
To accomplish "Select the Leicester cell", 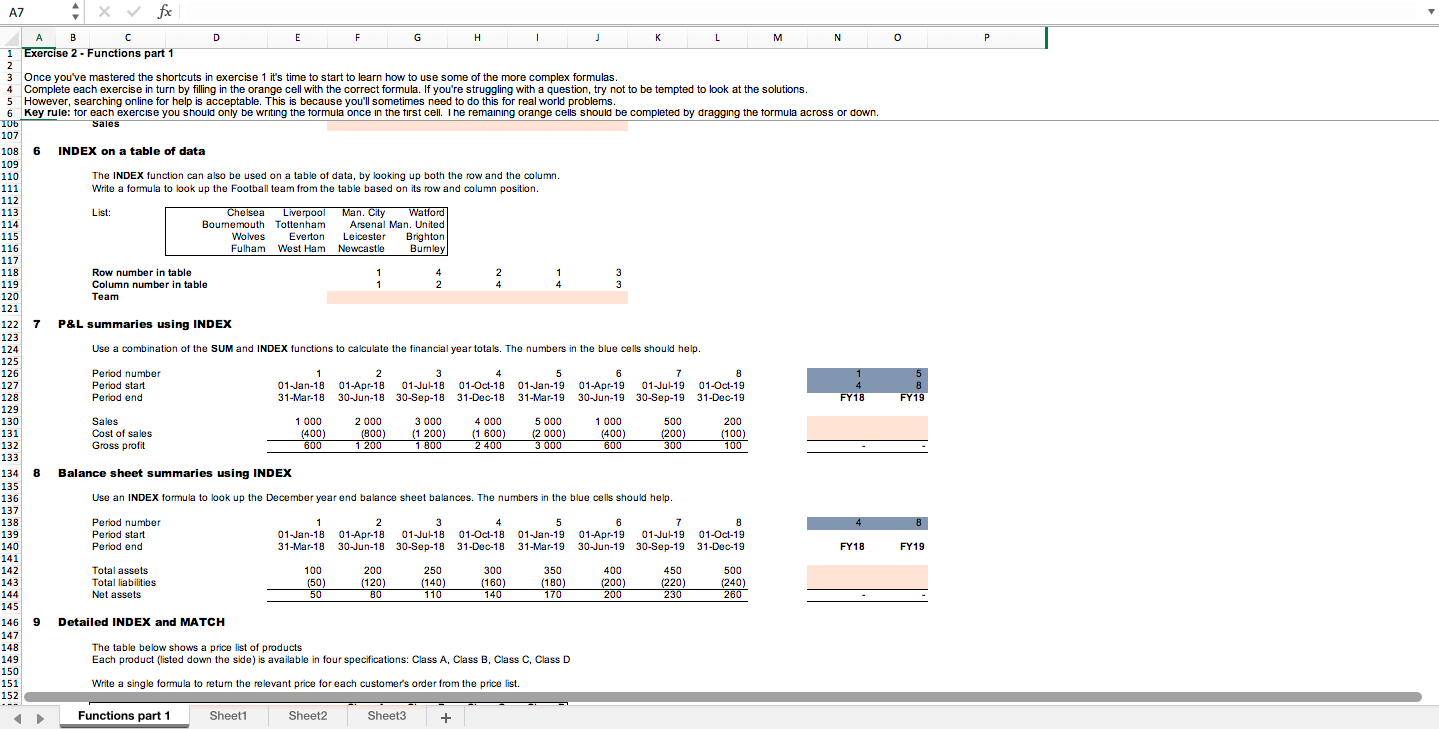I will 364,237.
